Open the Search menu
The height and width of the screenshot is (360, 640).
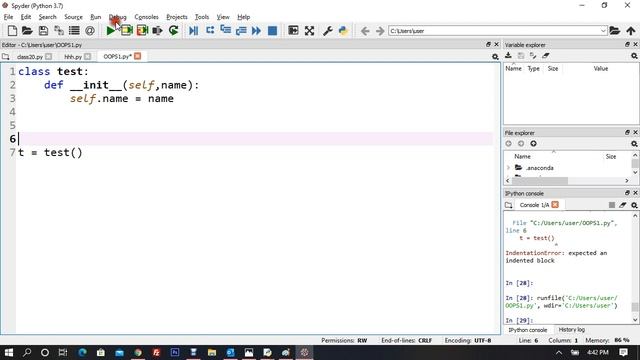tap(47, 17)
